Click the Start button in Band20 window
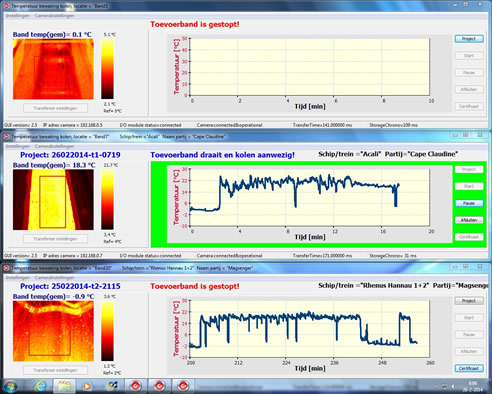Viewport: 492px width, 394px height. [x=469, y=318]
